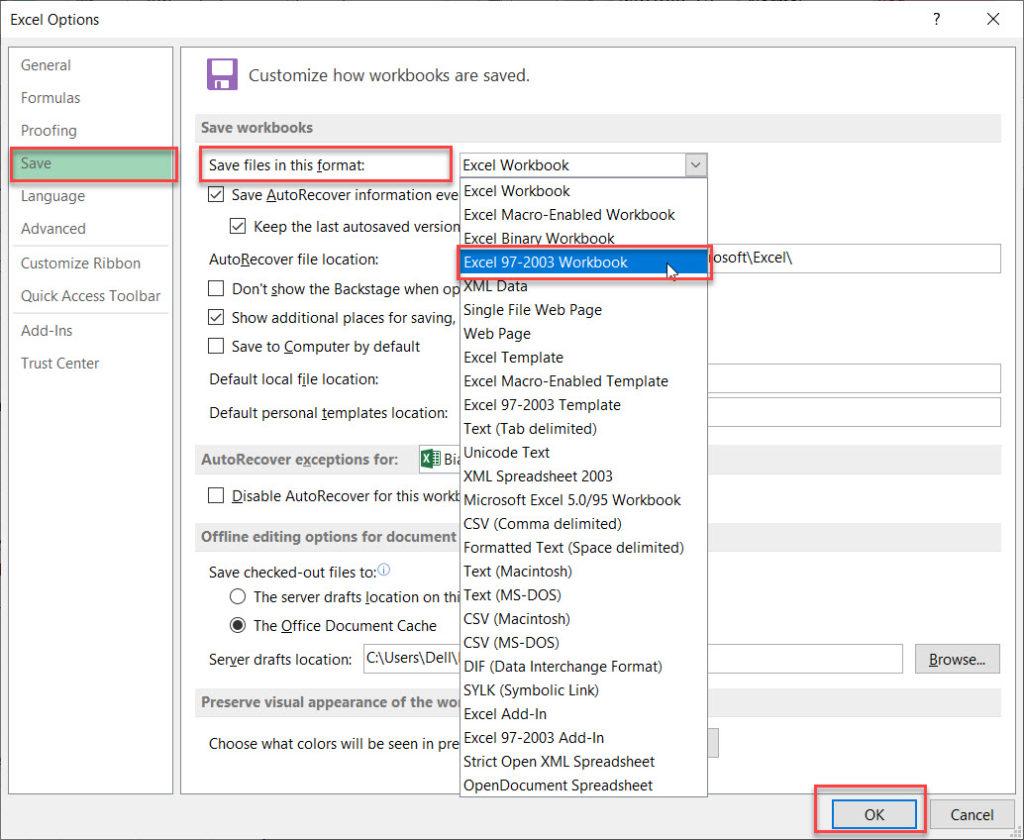
Task: Toggle Save AutoRecover information checkbox
Action: [216, 194]
